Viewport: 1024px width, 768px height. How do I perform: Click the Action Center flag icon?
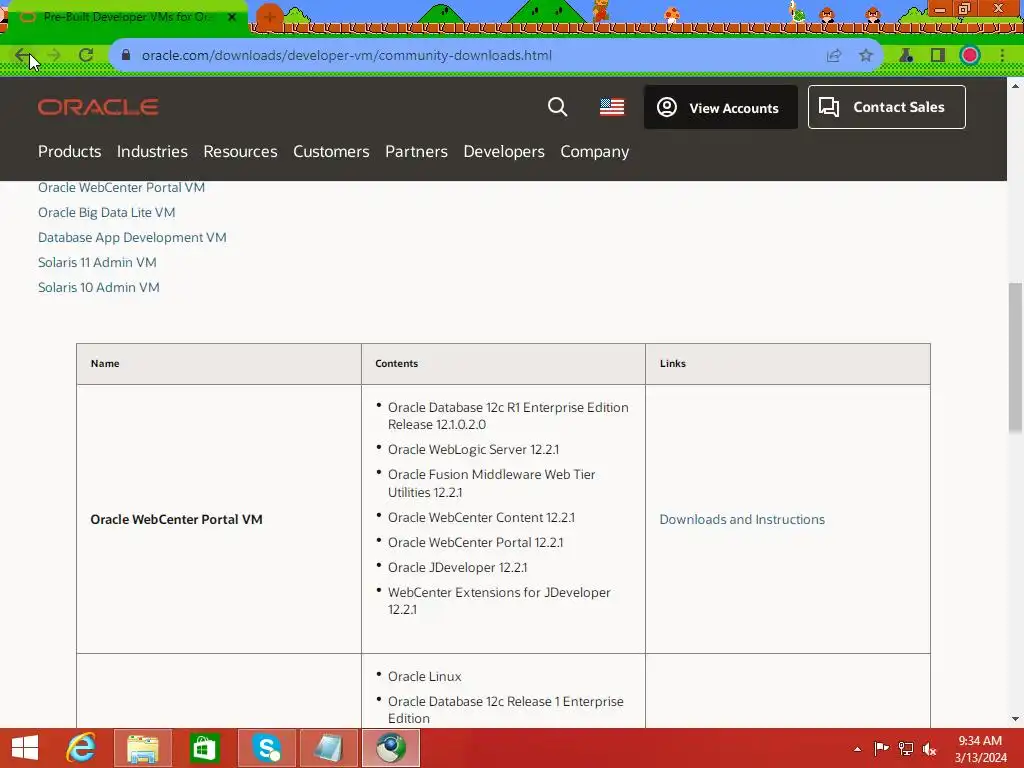pyautogui.click(x=881, y=748)
